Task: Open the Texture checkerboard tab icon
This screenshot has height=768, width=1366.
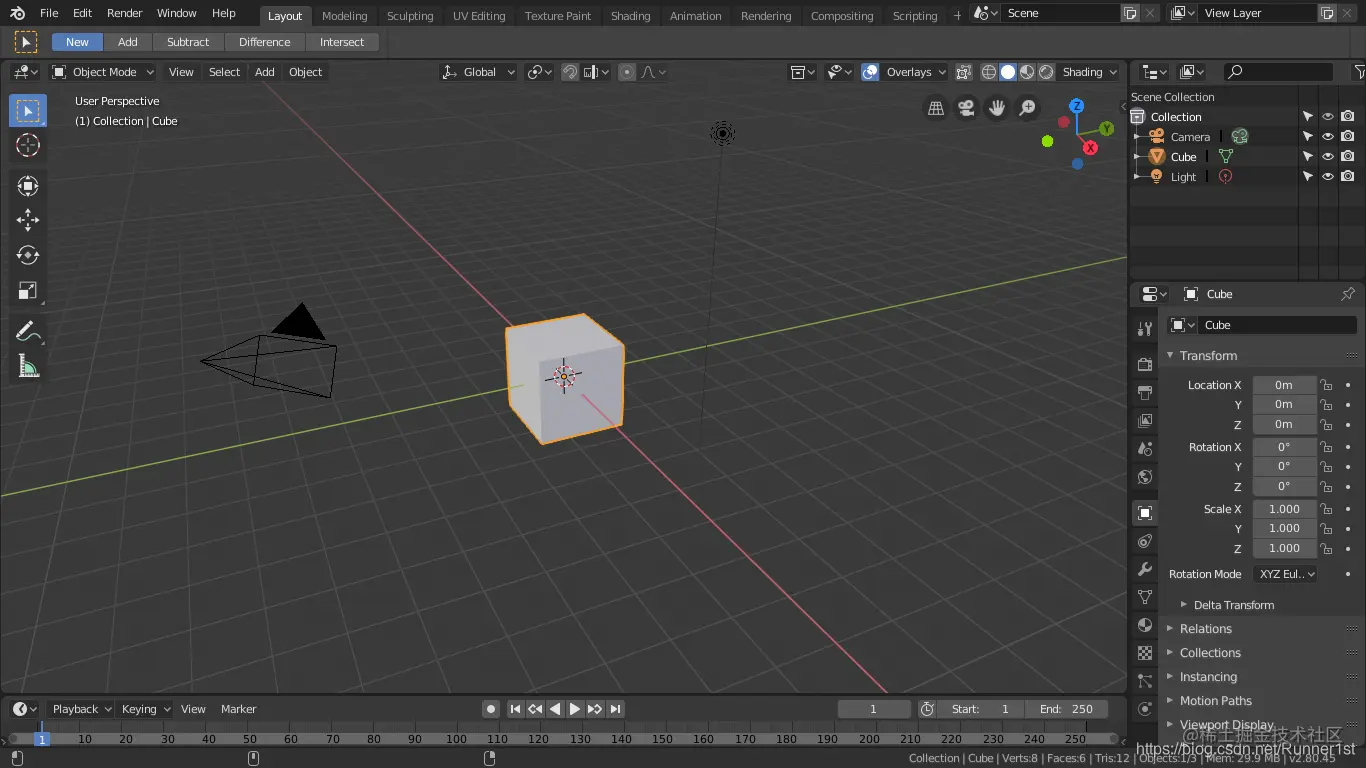Action: pos(1145,653)
